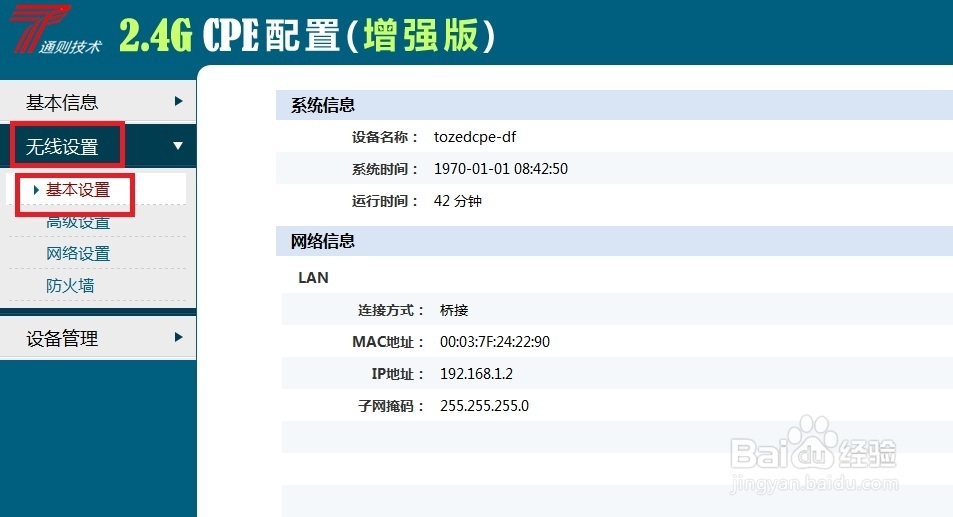Click the 设备名称 label
The image size is (953, 517).
(385, 137)
